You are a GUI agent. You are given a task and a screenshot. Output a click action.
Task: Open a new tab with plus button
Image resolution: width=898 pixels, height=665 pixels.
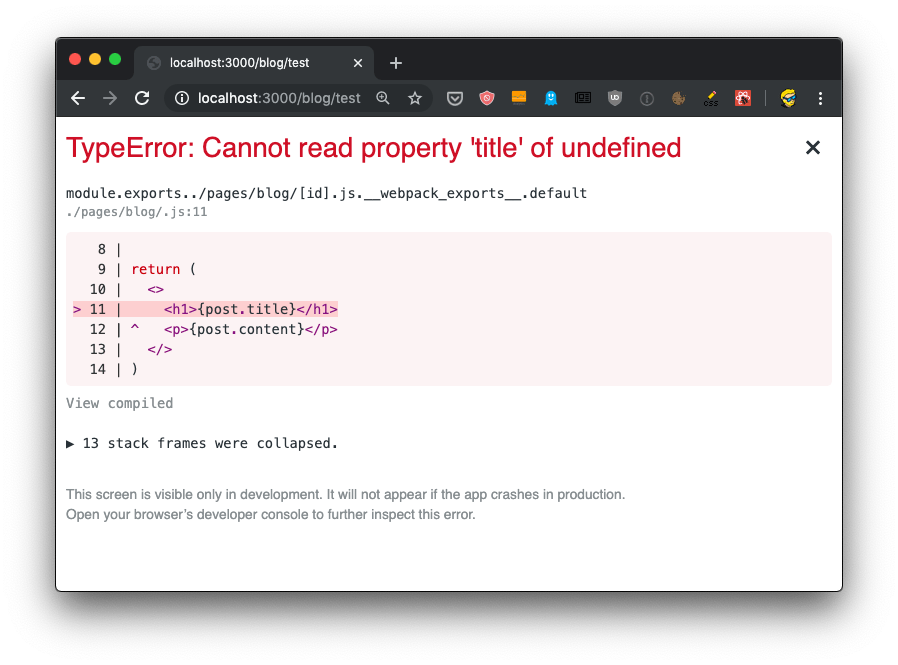(x=395, y=62)
